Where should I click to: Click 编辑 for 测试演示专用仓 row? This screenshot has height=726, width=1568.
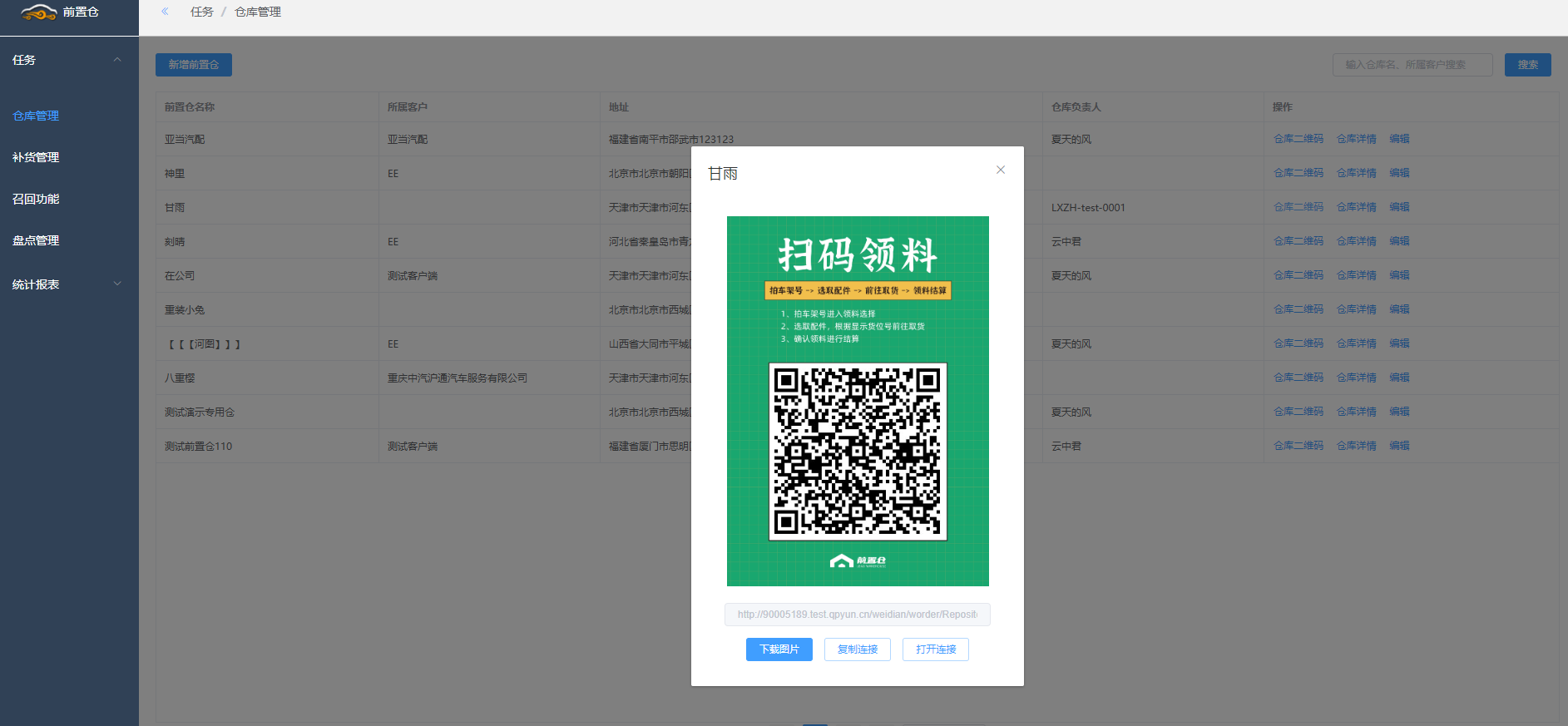click(1399, 412)
